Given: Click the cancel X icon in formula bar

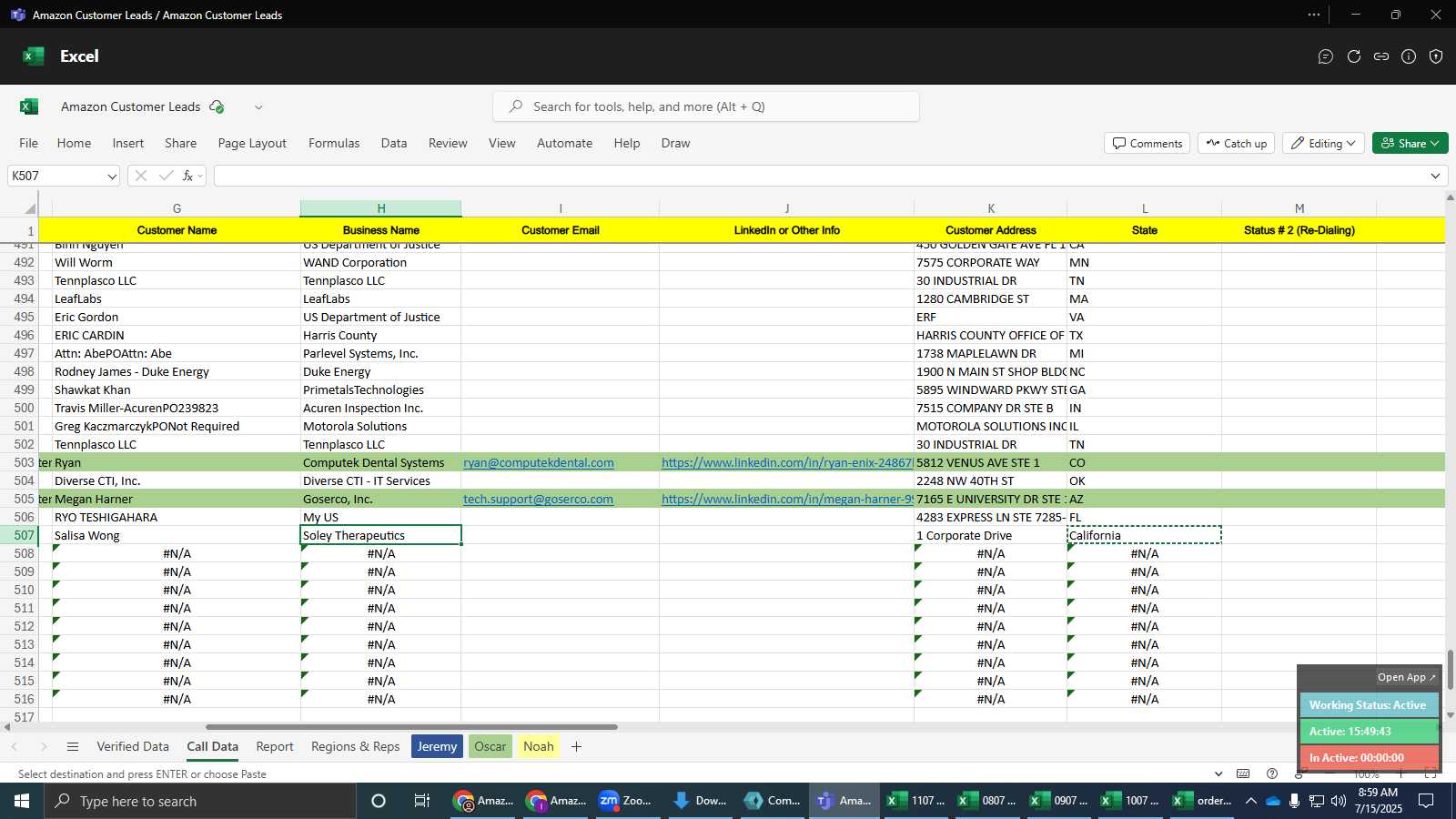Looking at the screenshot, I should pos(141,176).
